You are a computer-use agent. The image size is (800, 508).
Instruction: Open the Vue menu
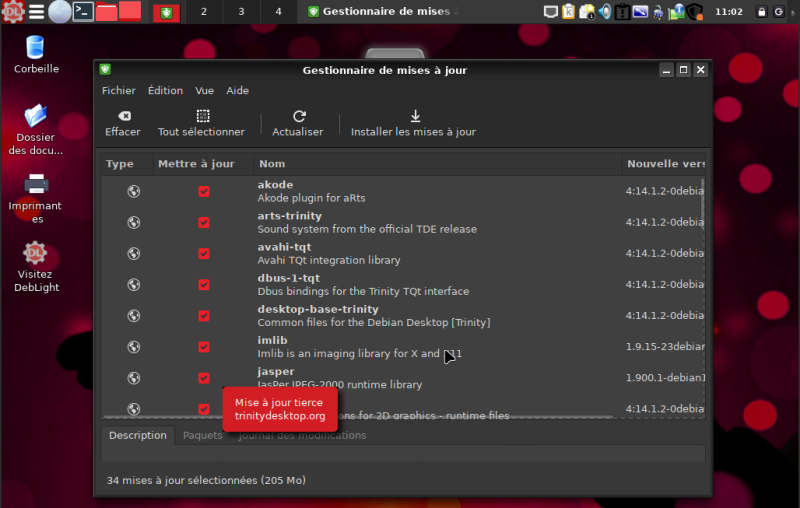point(204,90)
